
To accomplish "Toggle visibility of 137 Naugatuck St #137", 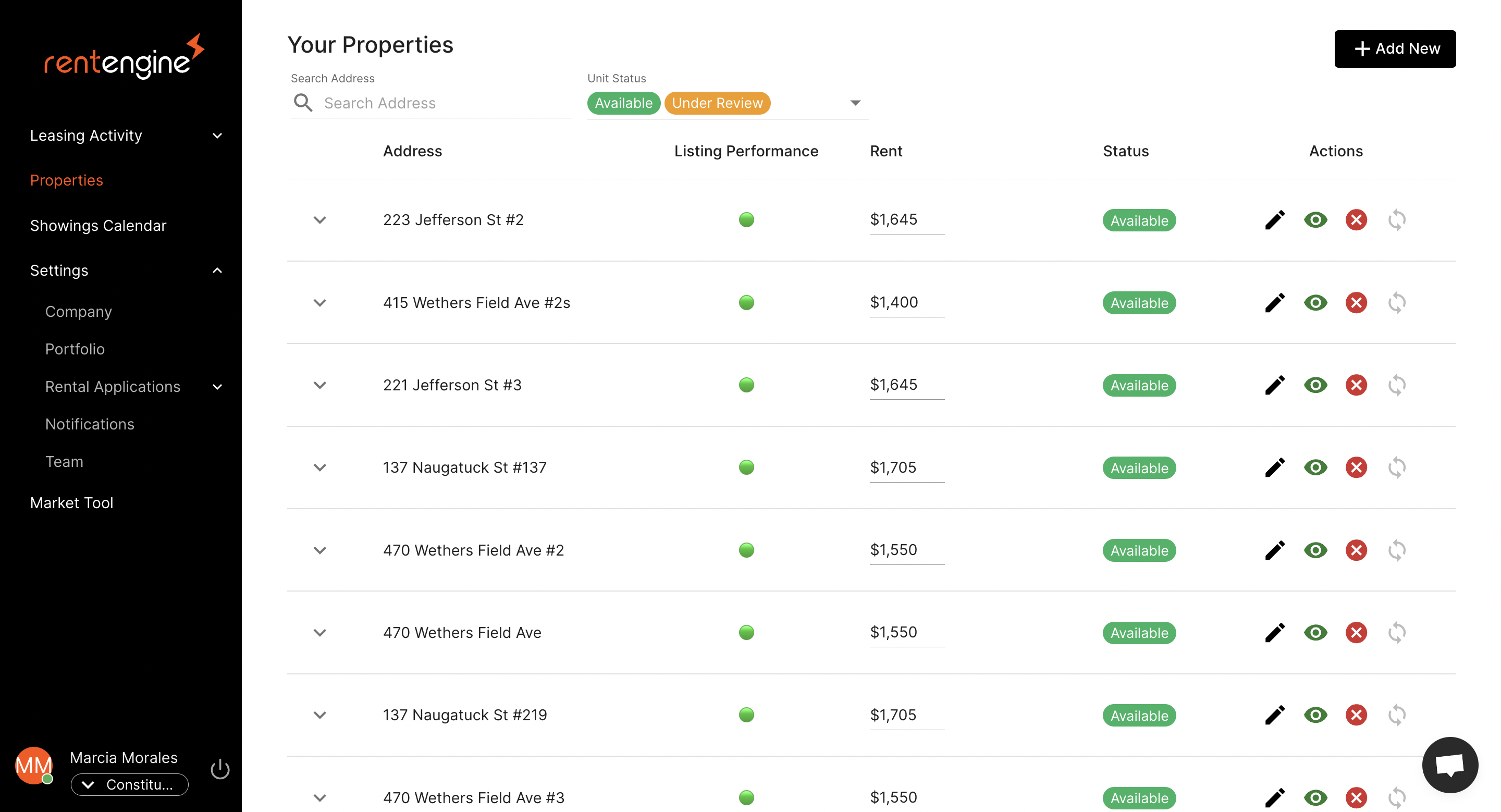I will pos(1315,467).
